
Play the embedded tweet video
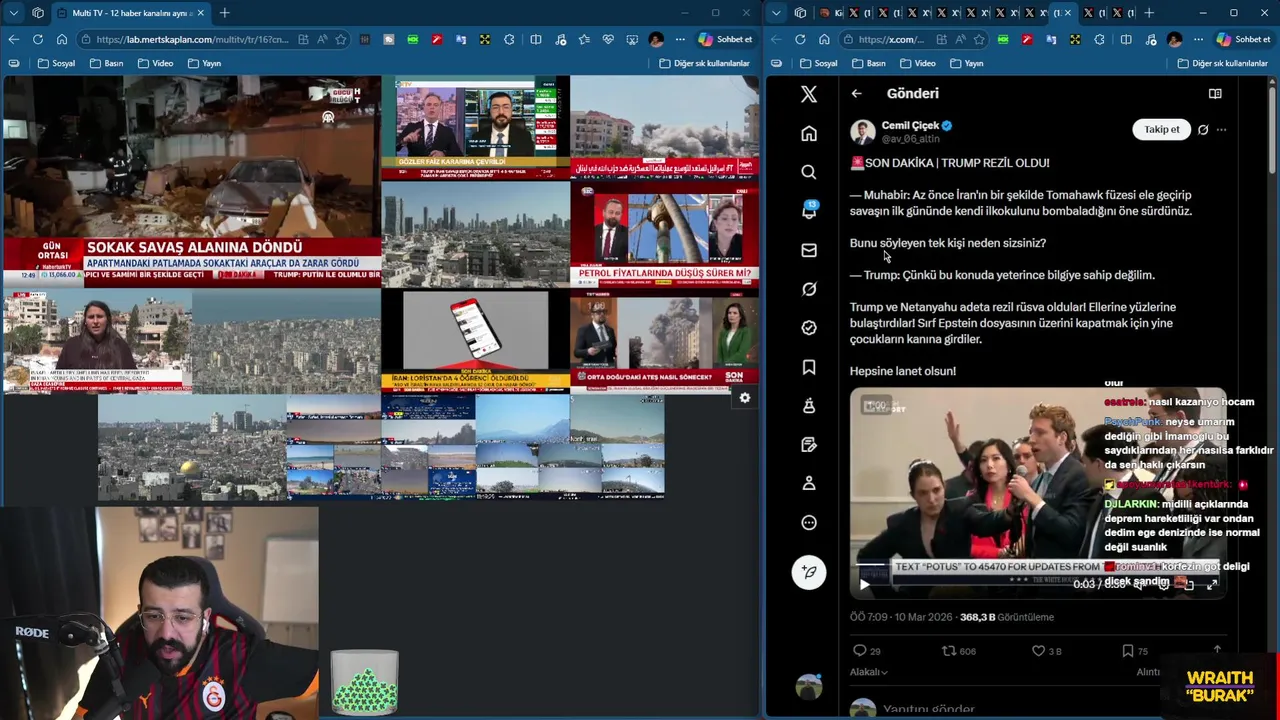(x=865, y=584)
